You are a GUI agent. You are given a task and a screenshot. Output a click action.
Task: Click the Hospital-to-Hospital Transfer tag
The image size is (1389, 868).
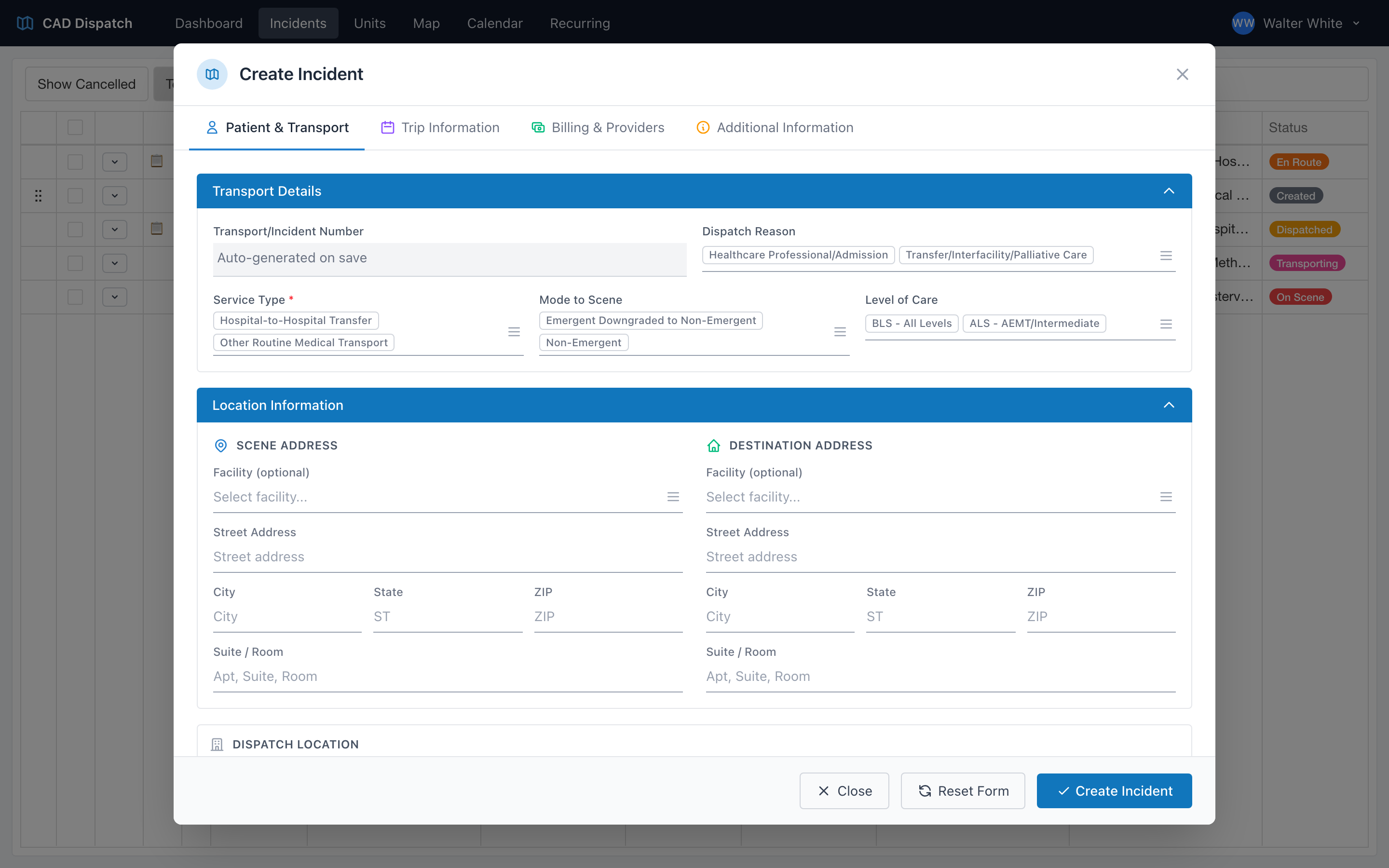[296, 320]
